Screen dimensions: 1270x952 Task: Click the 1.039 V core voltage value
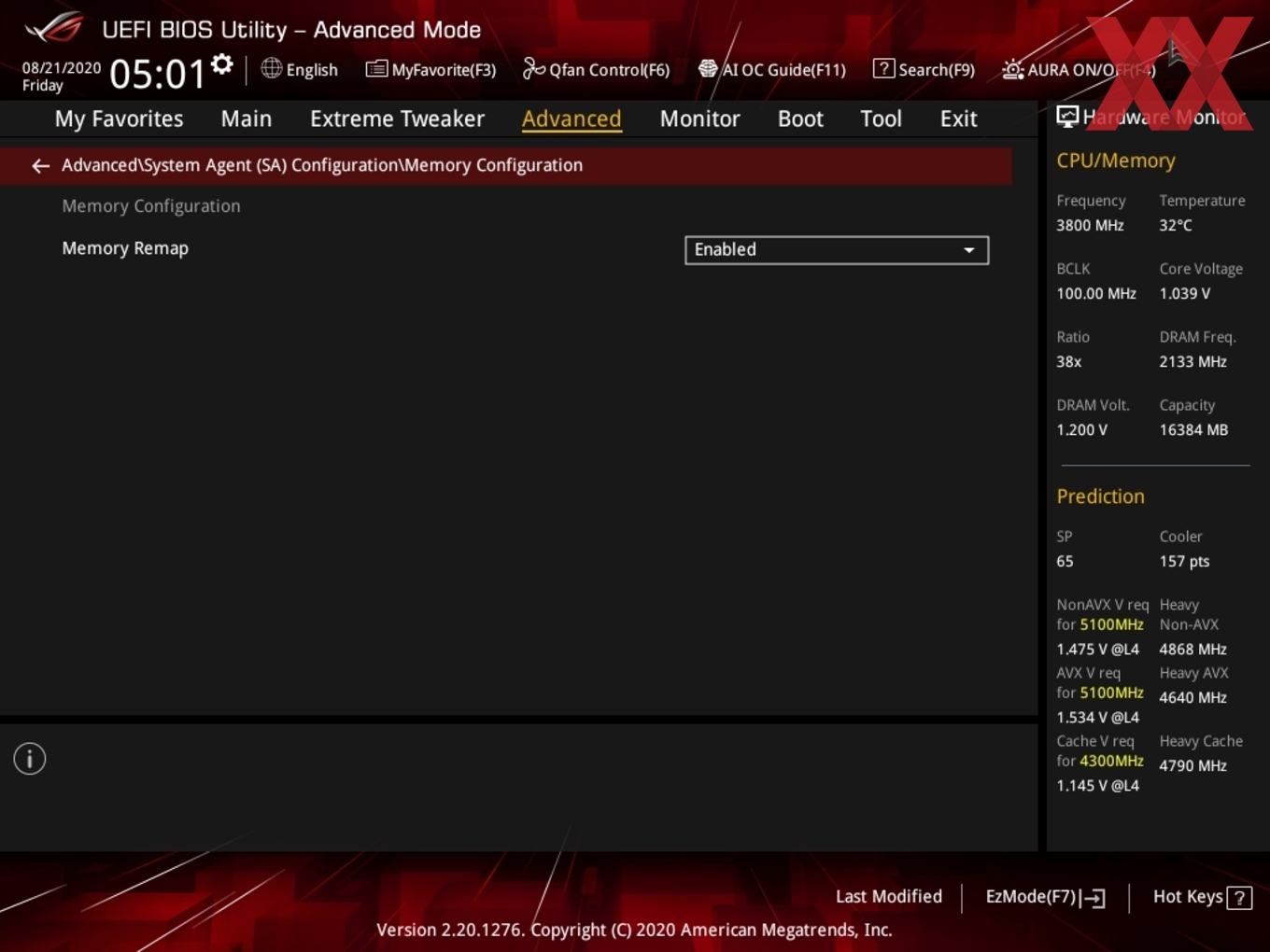coord(1185,293)
